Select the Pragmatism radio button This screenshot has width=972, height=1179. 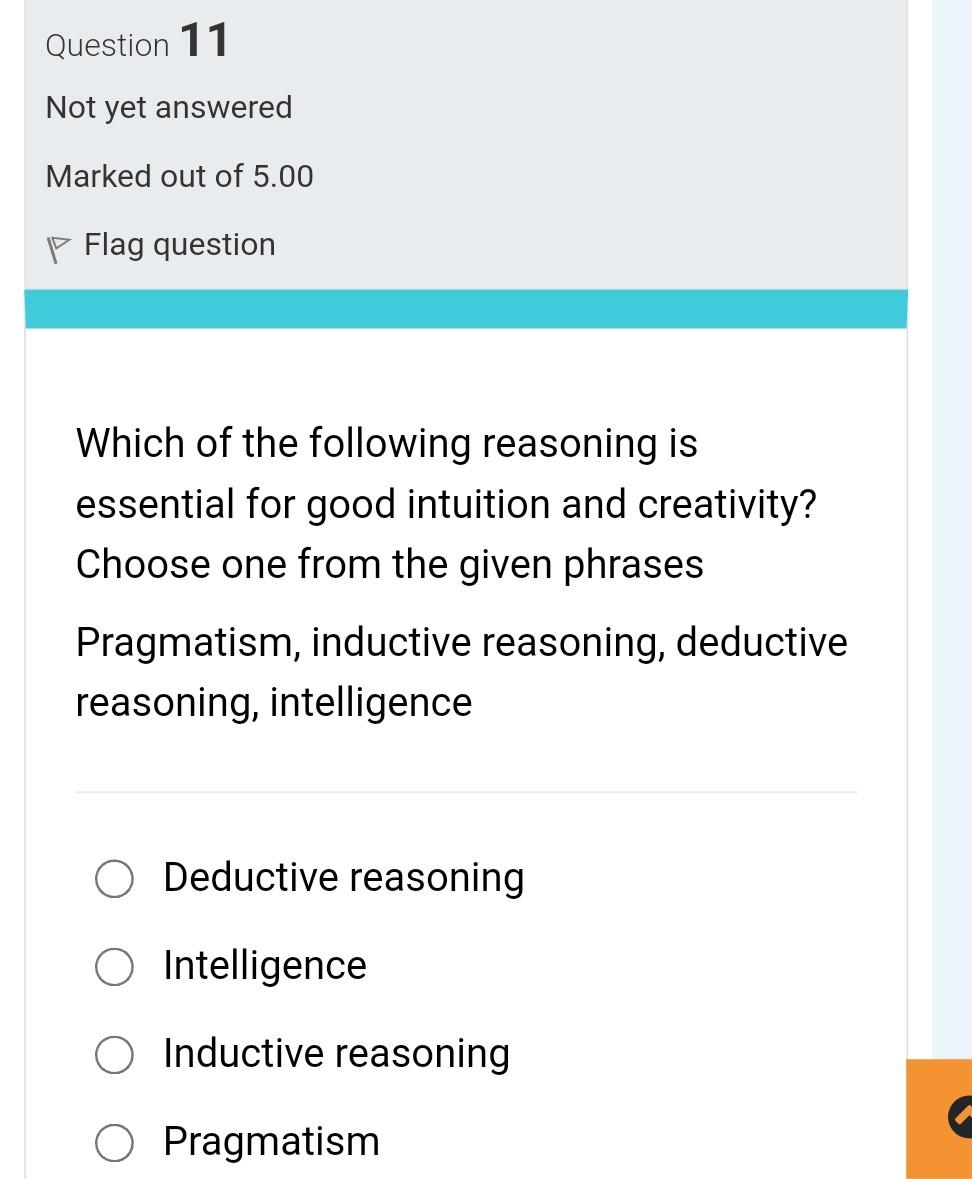[x=113, y=1142]
